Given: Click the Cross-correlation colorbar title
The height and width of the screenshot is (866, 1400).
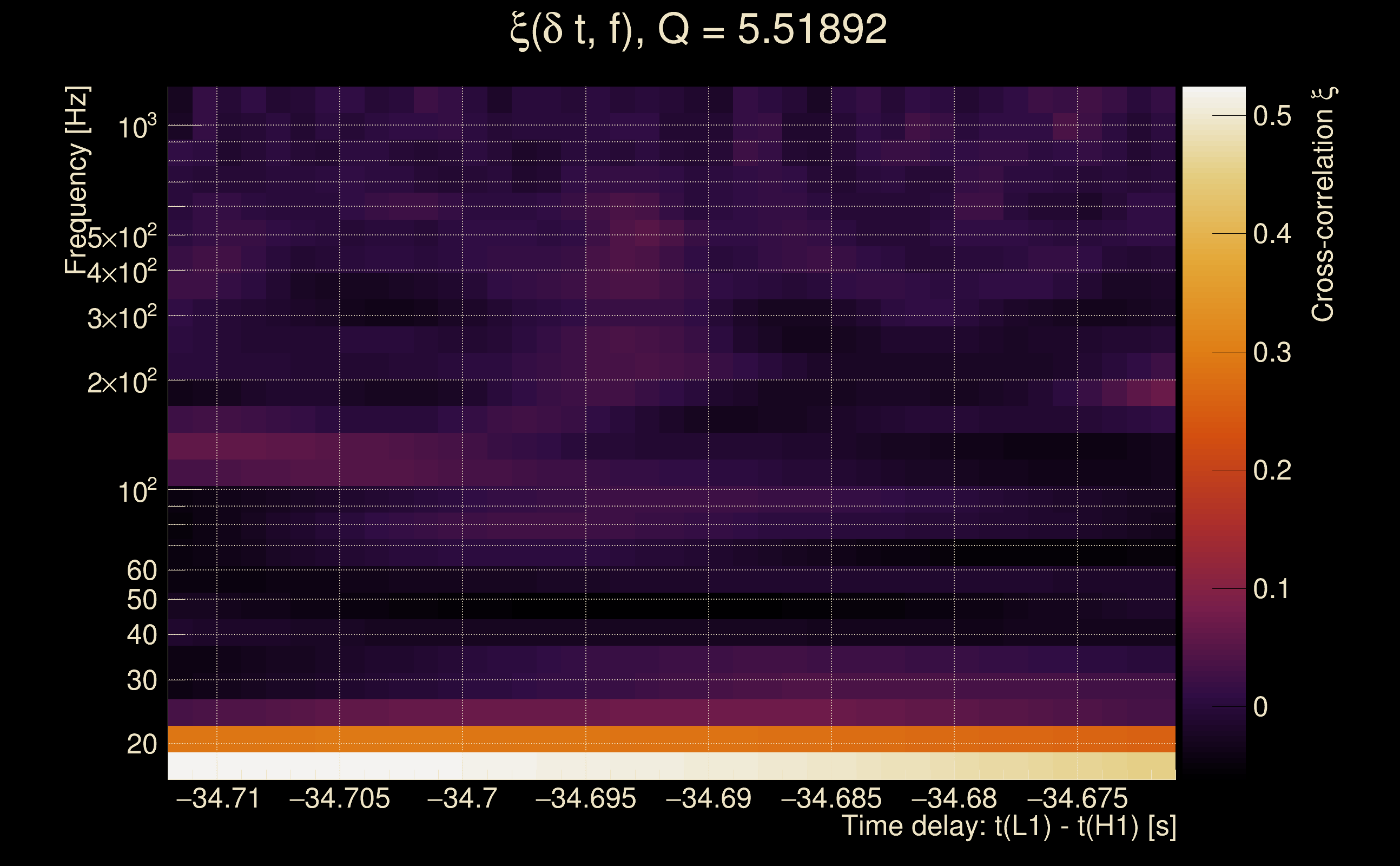Looking at the screenshot, I should pos(1323,205).
